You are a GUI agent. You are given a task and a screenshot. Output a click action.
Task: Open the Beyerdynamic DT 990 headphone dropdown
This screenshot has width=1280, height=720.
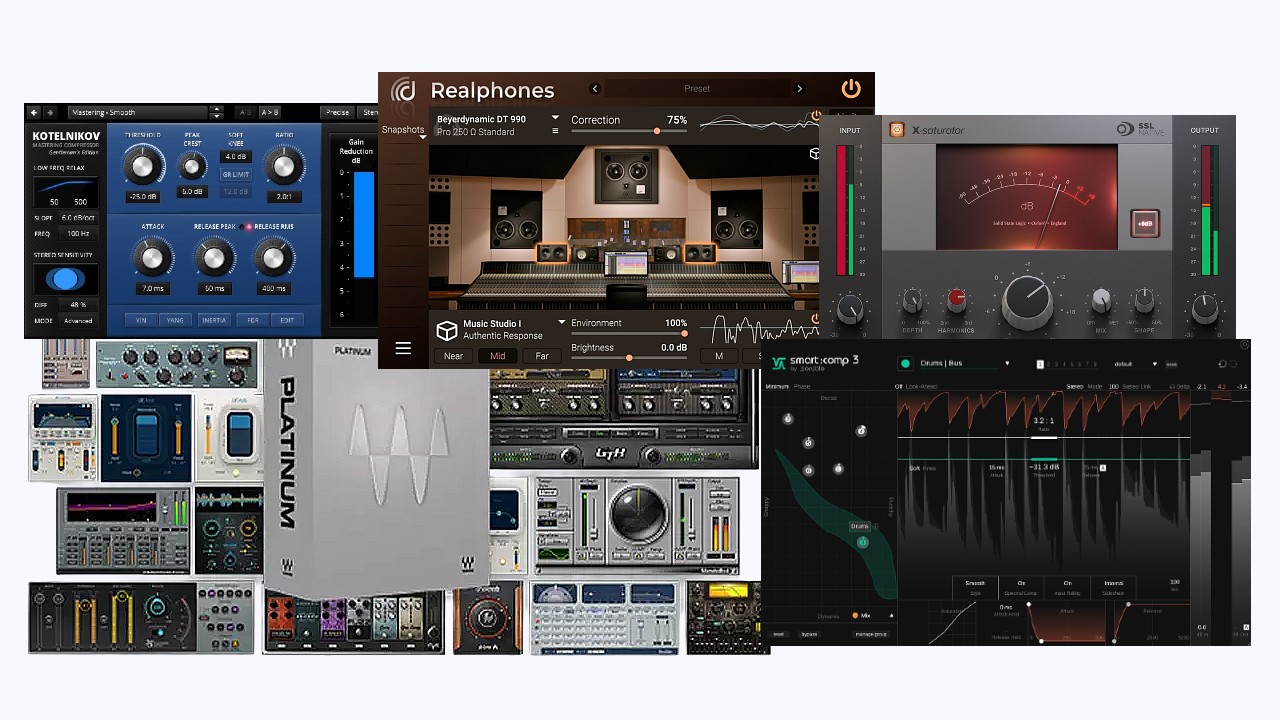pyautogui.click(x=556, y=117)
